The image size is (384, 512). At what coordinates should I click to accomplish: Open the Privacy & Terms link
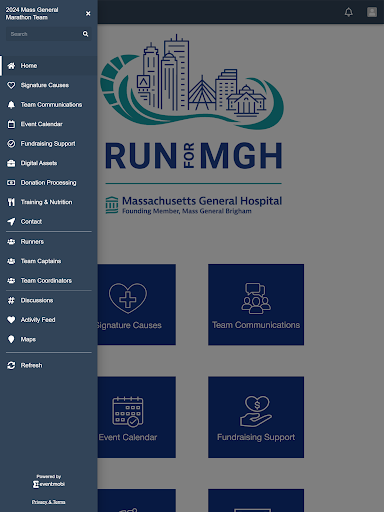click(x=49, y=502)
